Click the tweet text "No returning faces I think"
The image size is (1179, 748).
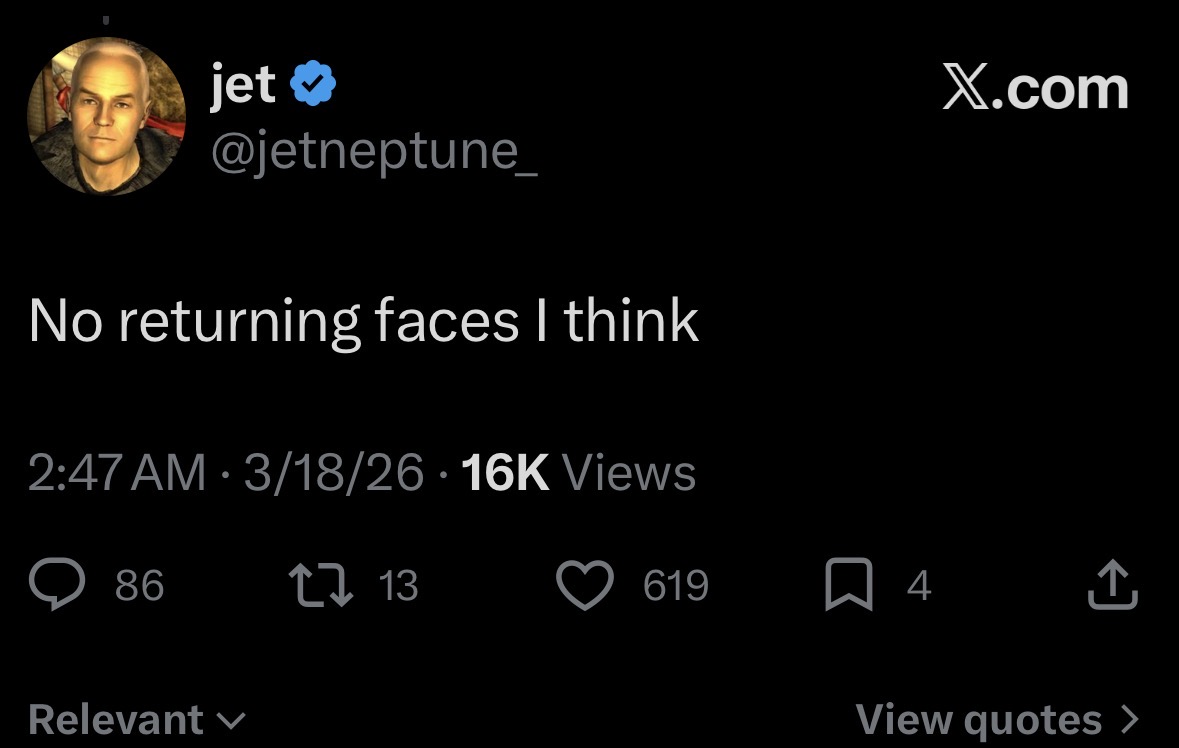364,320
